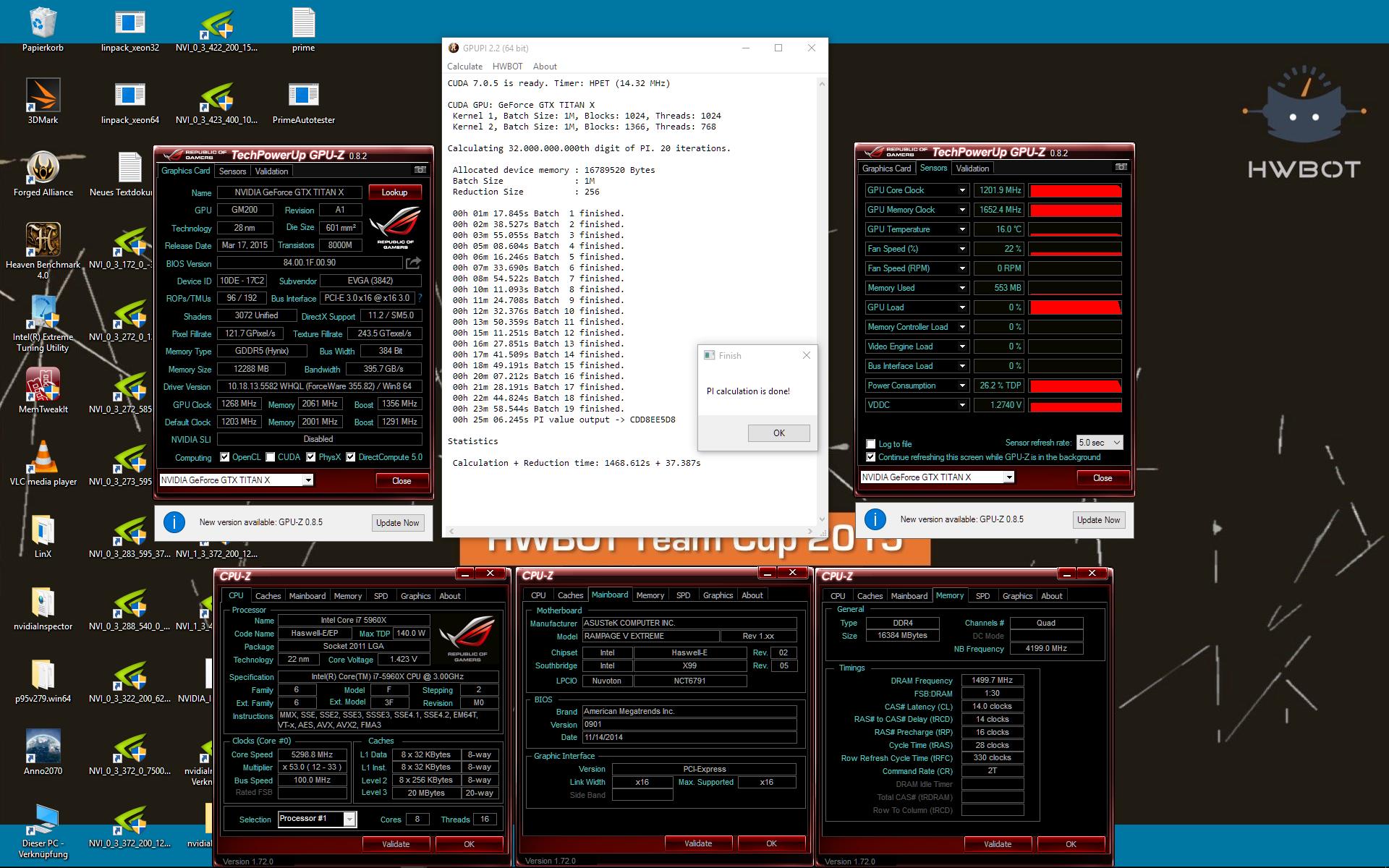Click OK in the Finish dialog
Viewport: 1389px width, 868px height.
tap(779, 433)
